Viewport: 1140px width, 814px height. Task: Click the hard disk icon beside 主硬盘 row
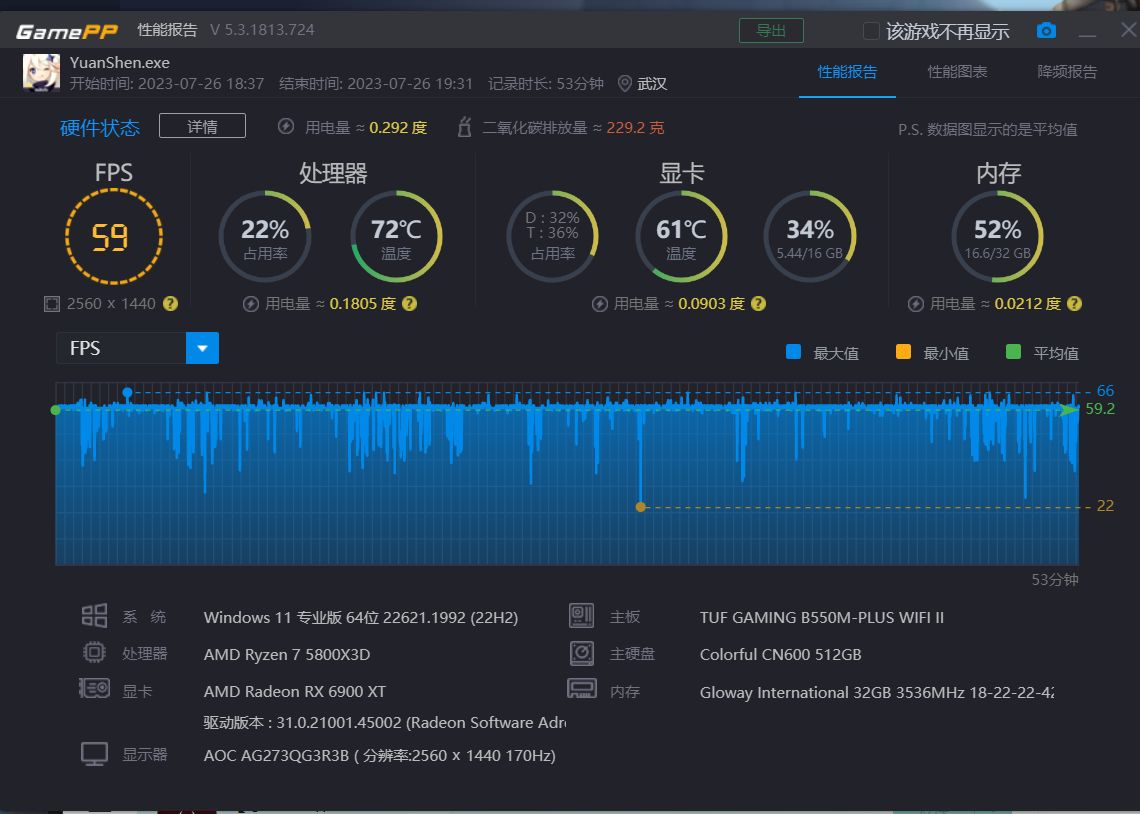pos(582,653)
